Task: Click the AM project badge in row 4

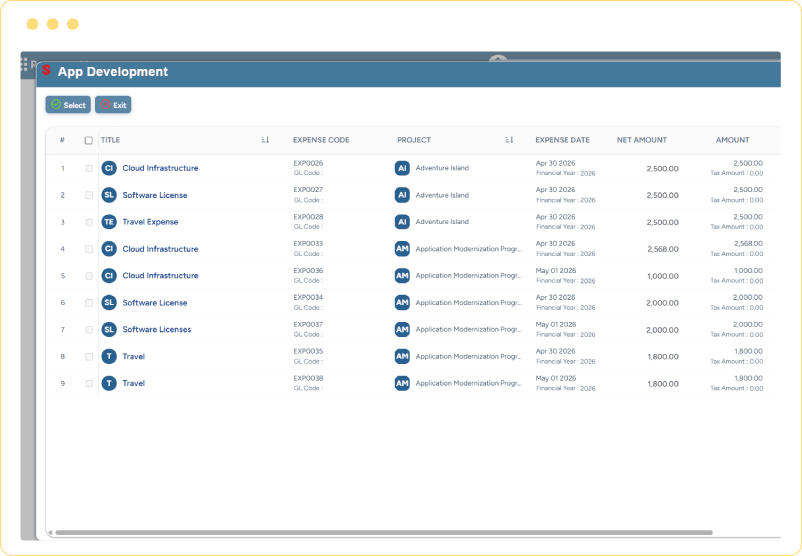Action: click(402, 249)
